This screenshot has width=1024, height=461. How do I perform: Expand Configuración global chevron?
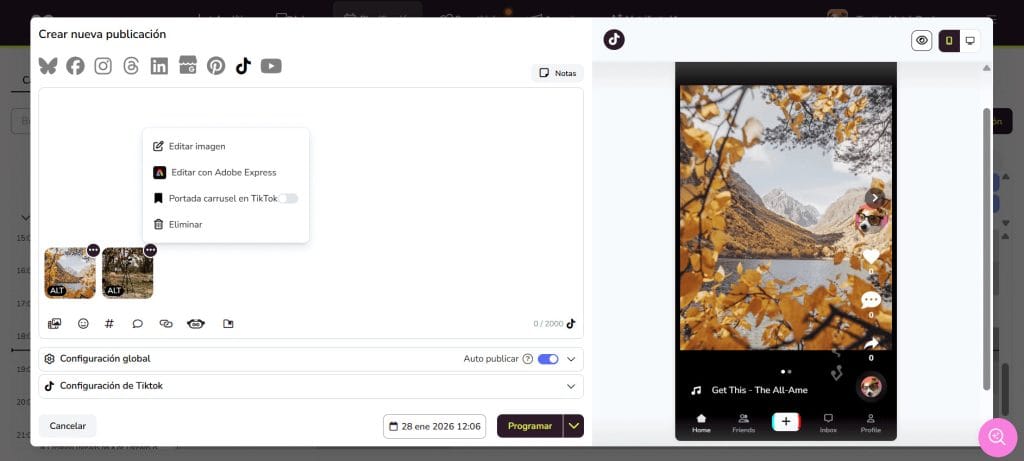[x=571, y=359]
